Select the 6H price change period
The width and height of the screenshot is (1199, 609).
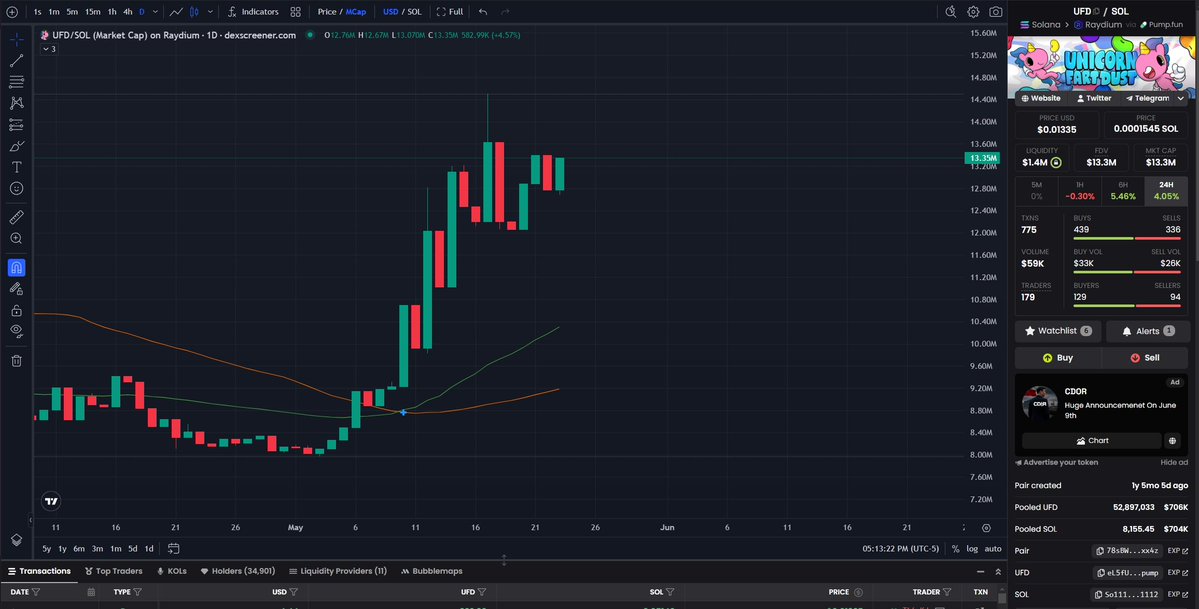point(1123,191)
